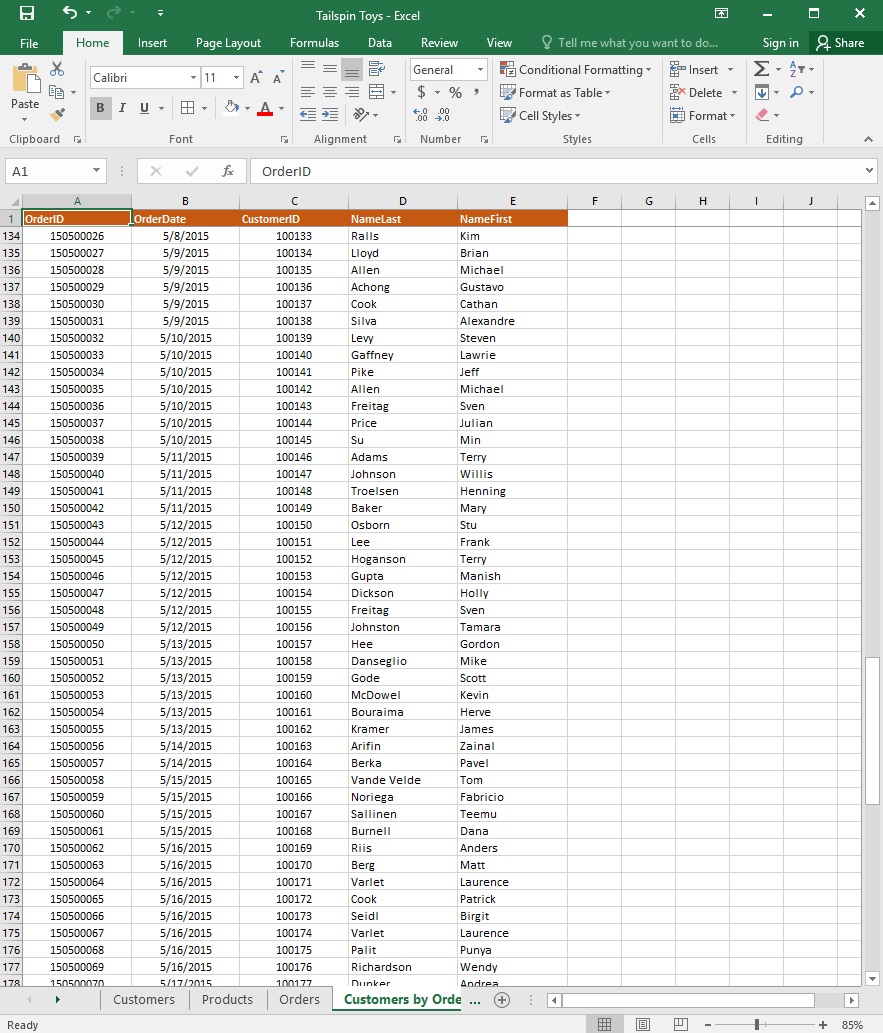883x1033 pixels.
Task: Decrease font size with small A icon
Action: click(x=279, y=78)
